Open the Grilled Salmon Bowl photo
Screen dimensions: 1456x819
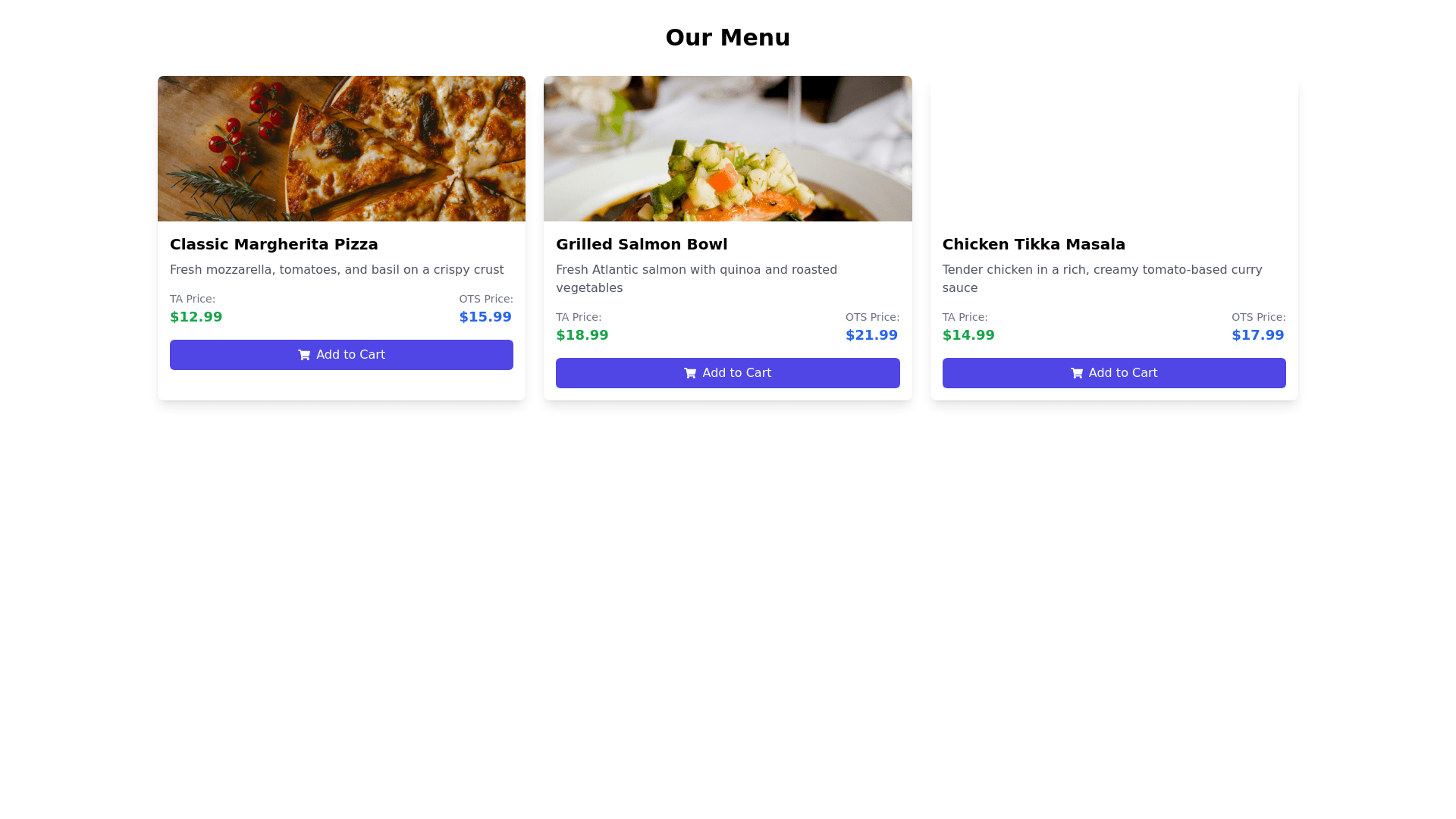(727, 149)
